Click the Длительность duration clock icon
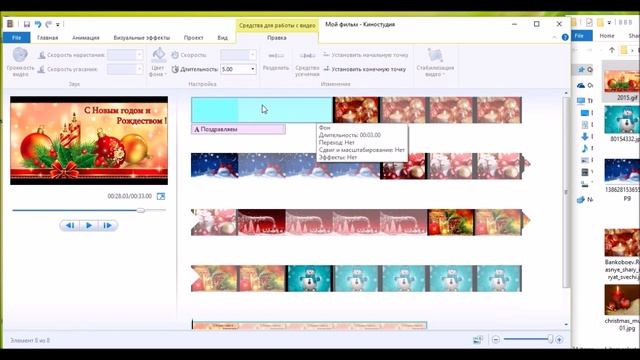 (x=175, y=69)
